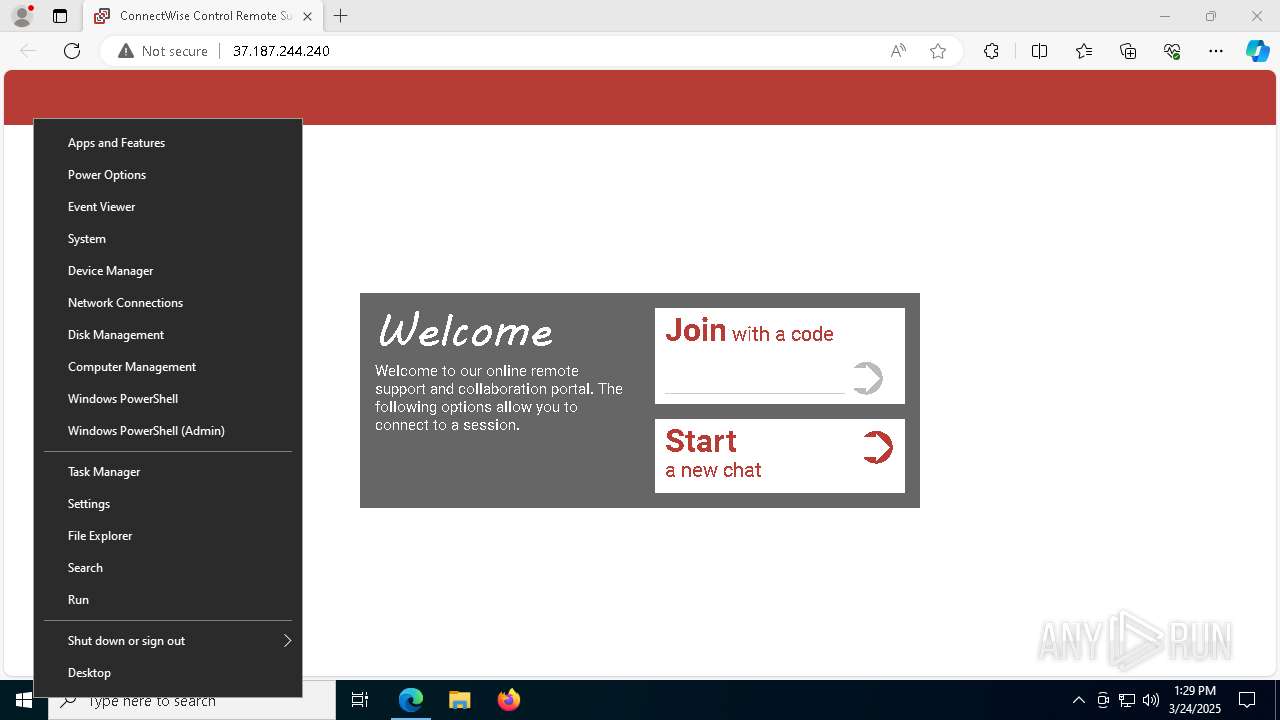The height and width of the screenshot is (720, 1280).
Task: Open the Favorites list icon
Action: (x=1084, y=51)
